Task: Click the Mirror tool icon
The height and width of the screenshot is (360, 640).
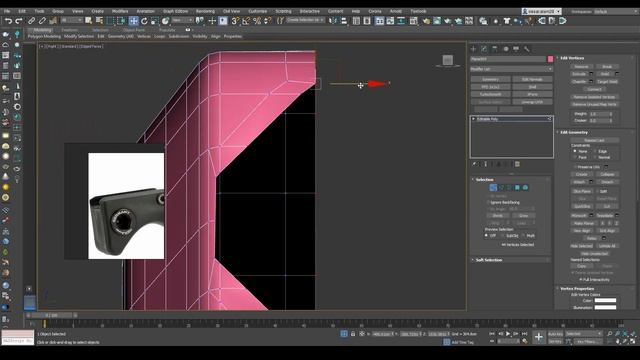Action: tap(333, 20)
